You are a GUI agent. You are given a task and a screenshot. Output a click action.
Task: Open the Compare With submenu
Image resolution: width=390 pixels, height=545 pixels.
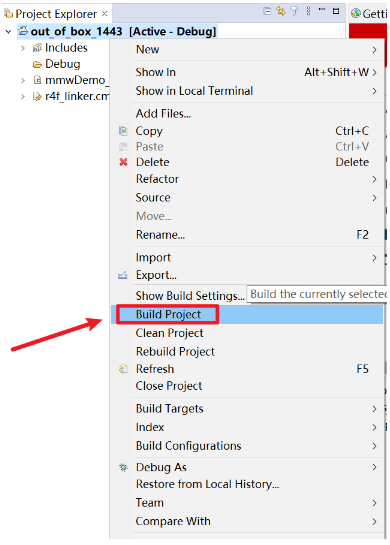pyautogui.click(x=247, y=522)
